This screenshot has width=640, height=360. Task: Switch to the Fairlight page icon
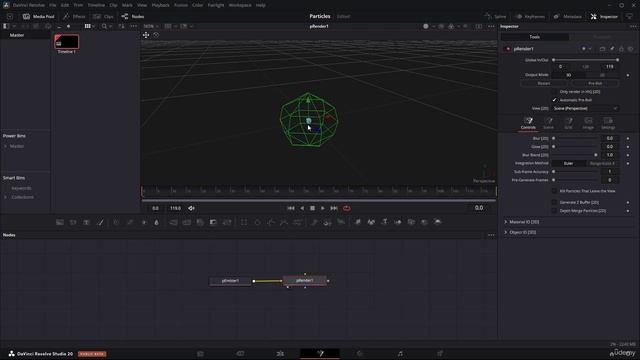pyautogui.click(x=400, y=353)
